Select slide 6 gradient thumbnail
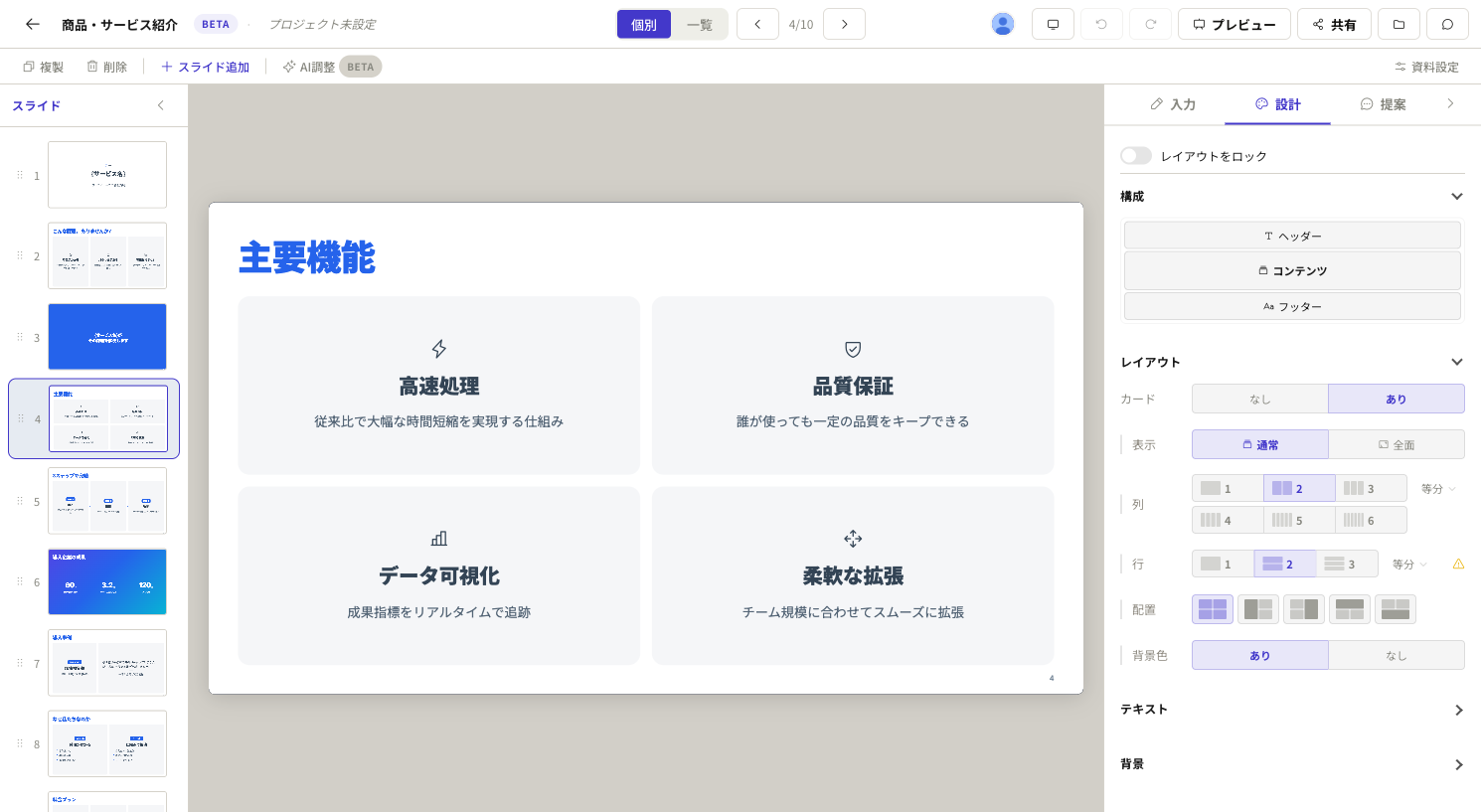This screenshot has height=812, width=1481. pyautogui.click(x=107, y=581)
